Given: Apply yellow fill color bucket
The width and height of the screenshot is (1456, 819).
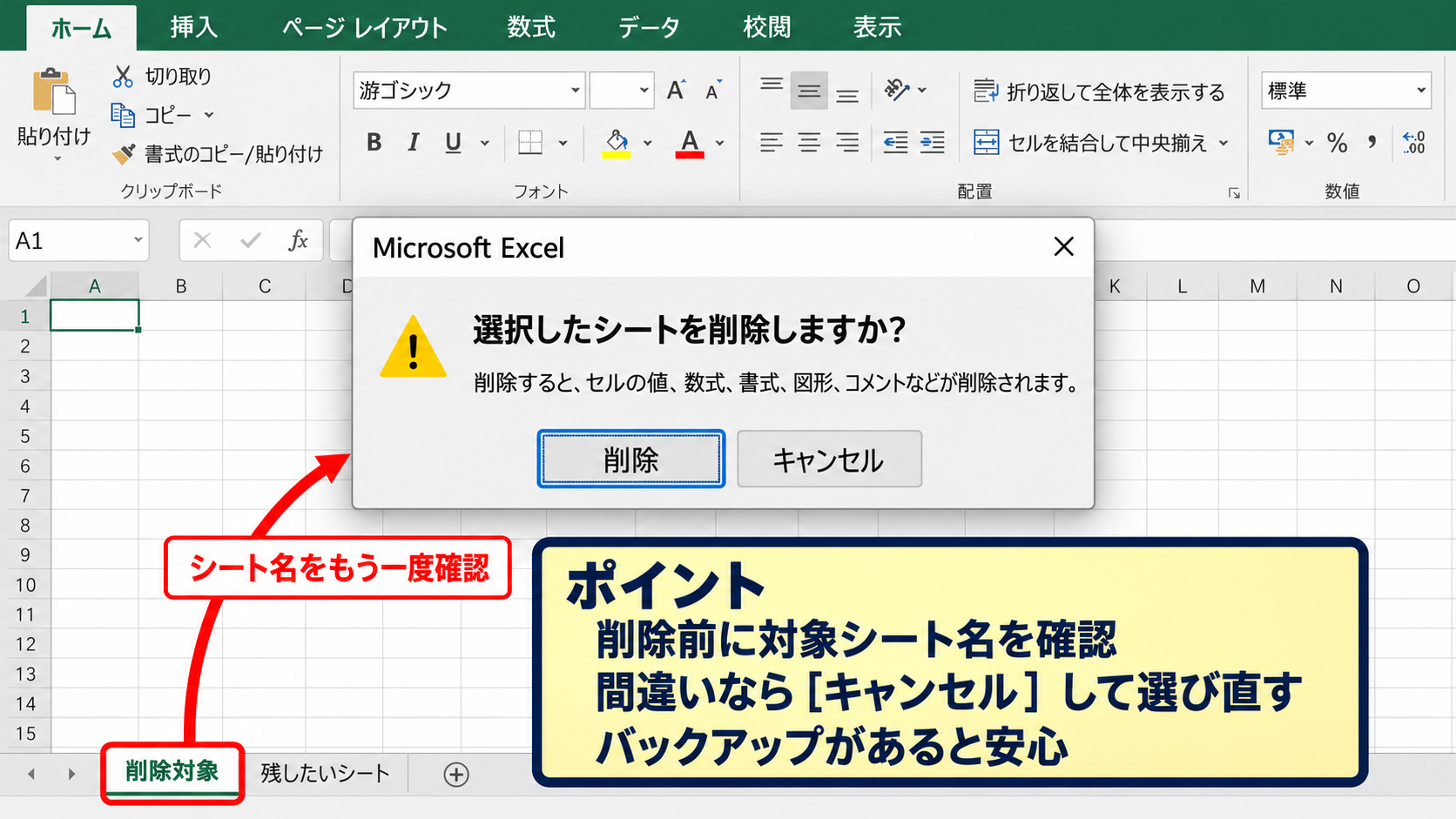Looking at the screenshot, I should (x=617, y=143).
